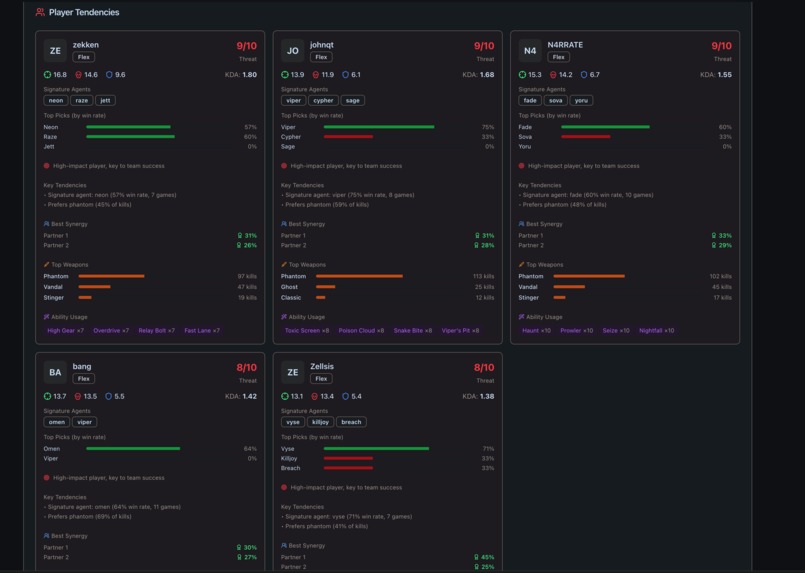
Task: Click Relay Bolt ×7 ability tag
Action: click(x=157, y=331)
